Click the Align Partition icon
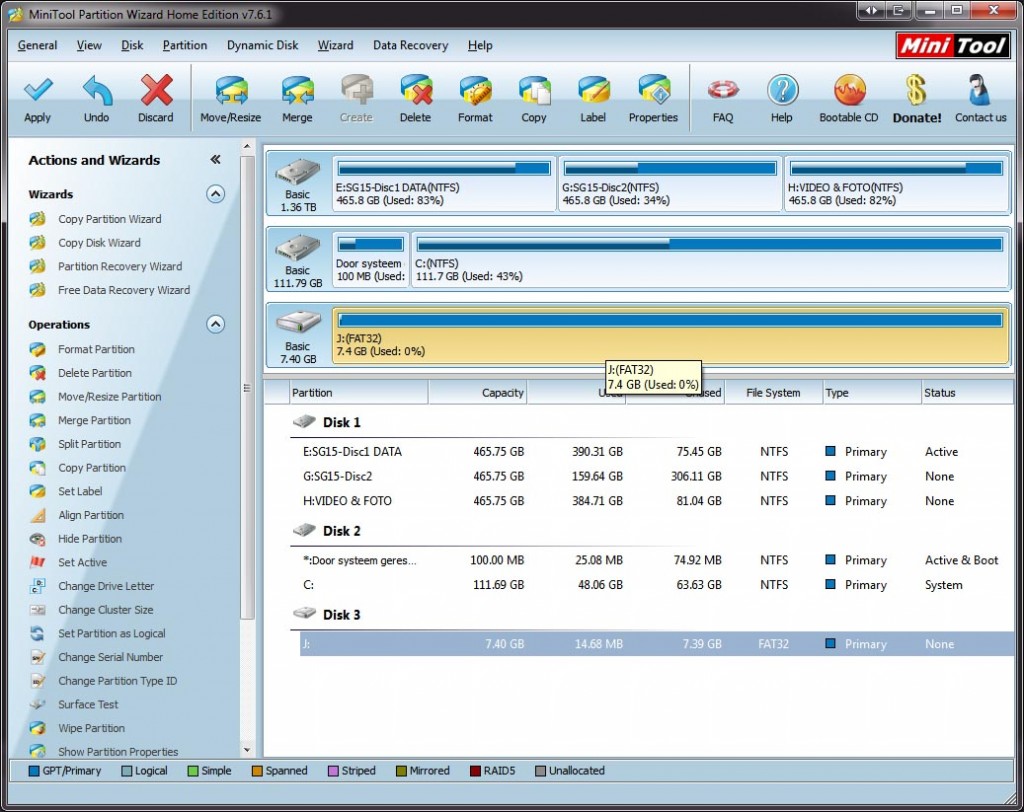Screen dimensions: 1024x812 pyautogui.click(x=38, y=515)
